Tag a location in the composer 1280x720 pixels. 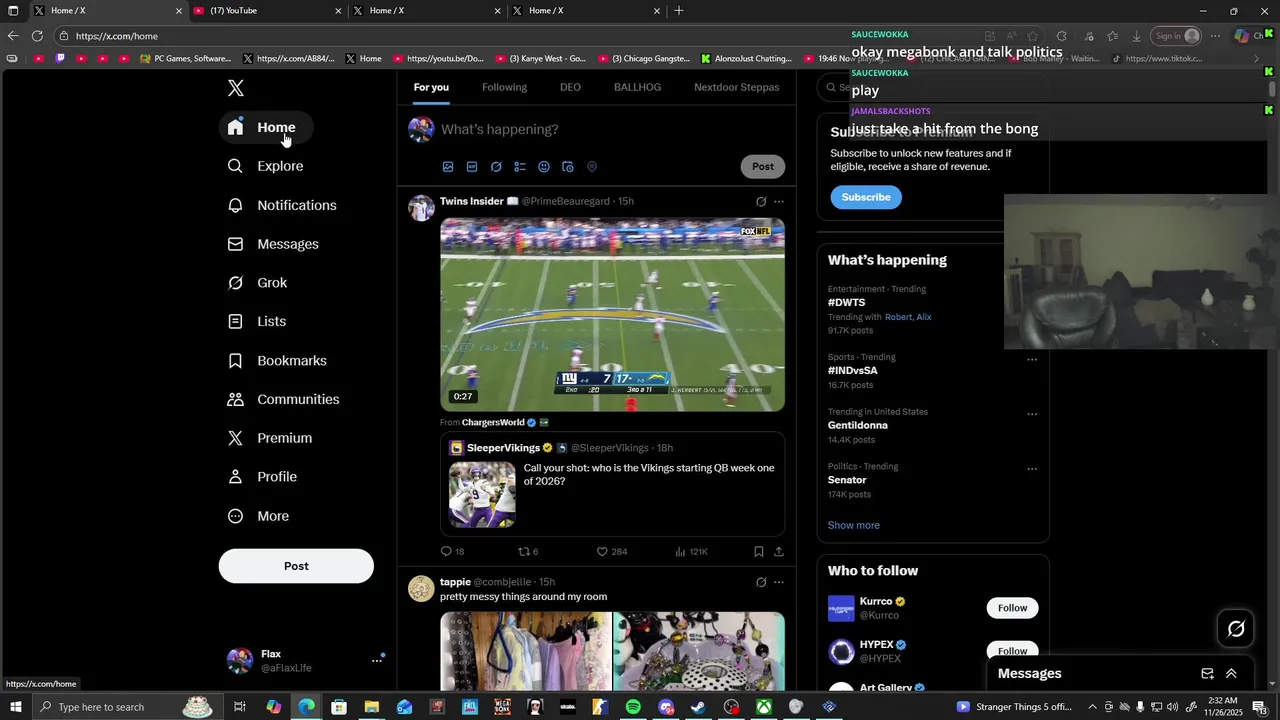[x=592, y=167]
